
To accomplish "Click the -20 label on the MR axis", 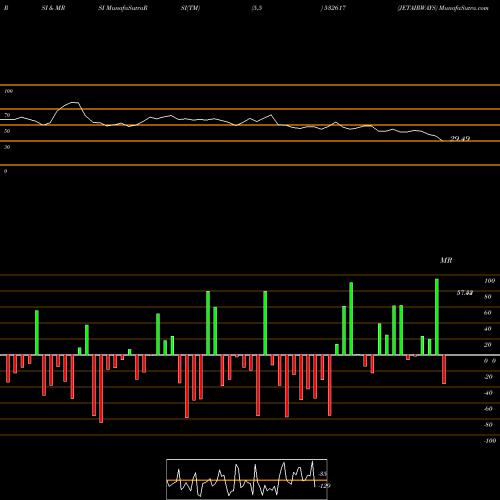I will [x=488, y=377].
